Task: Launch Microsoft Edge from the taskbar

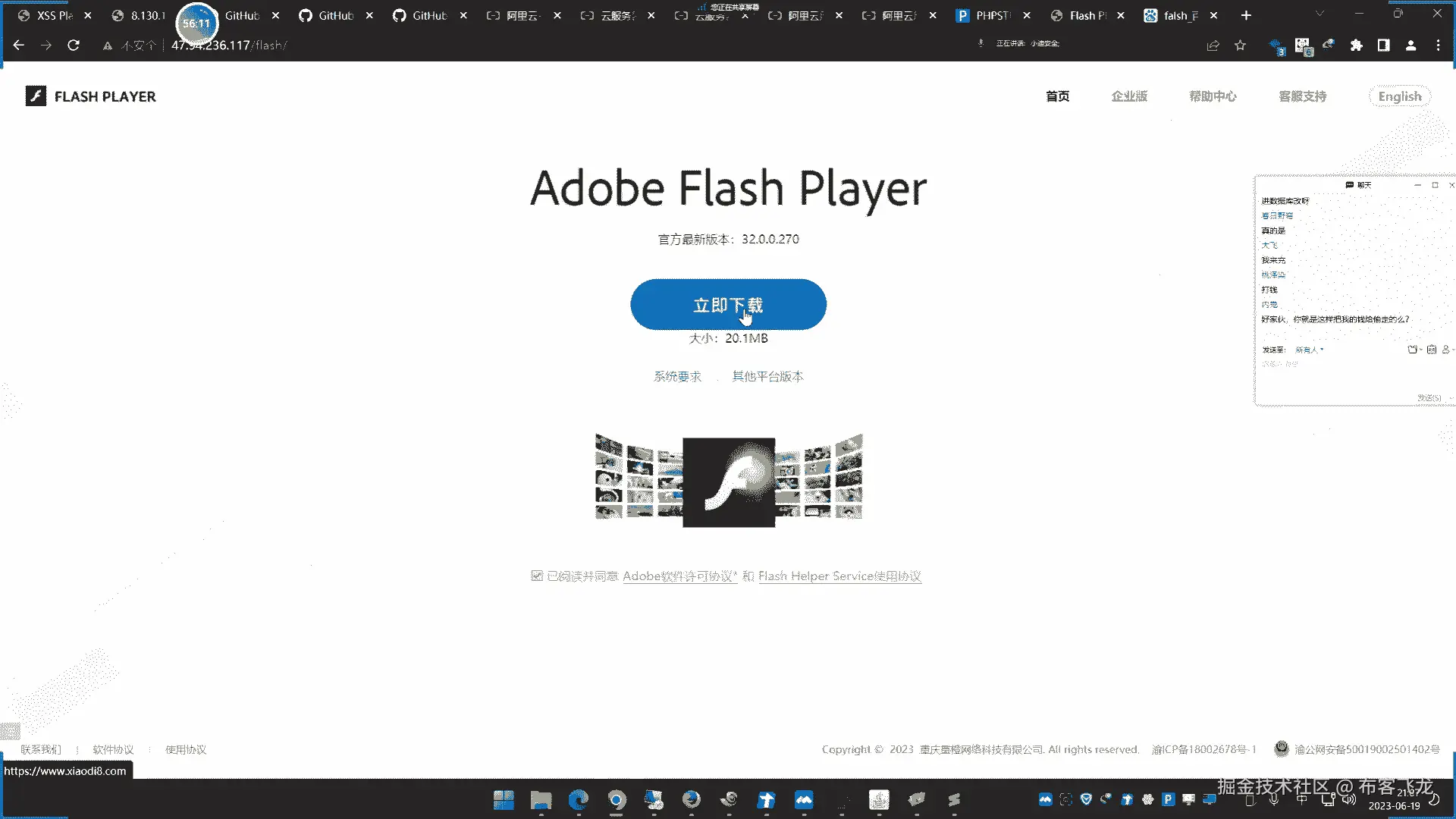Action: (579, 799)
